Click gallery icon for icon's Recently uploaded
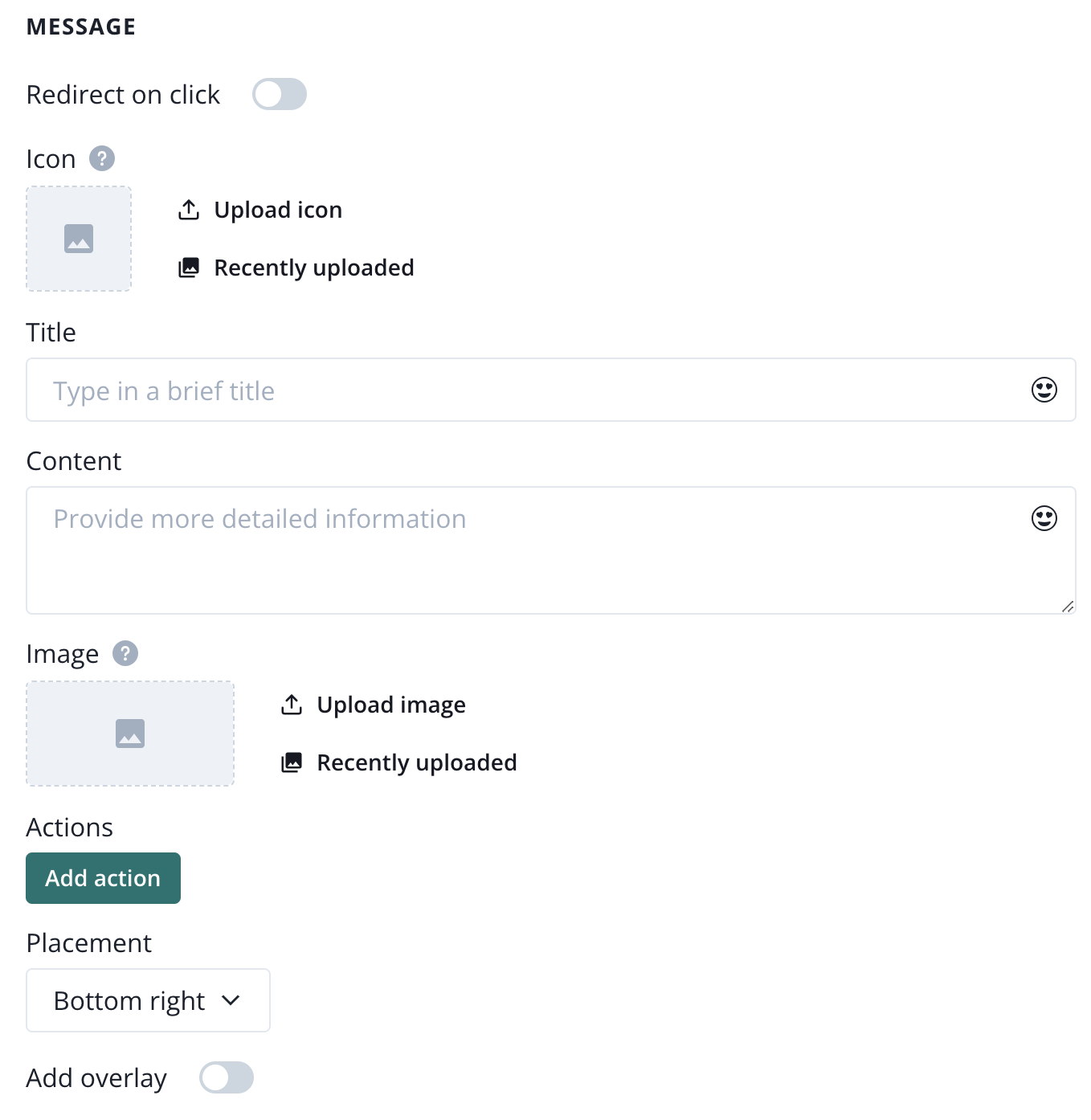This screenshot has height=1120, width=1091. [x=189, y=268]
